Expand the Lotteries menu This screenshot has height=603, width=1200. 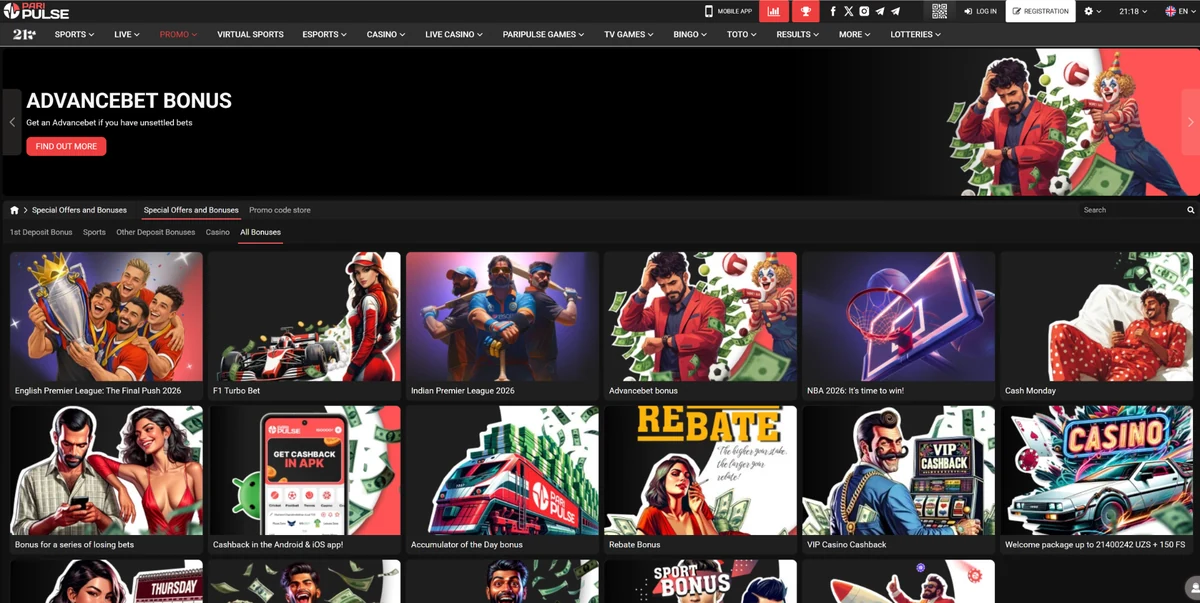pyautogui.click(x=917, y=34)
